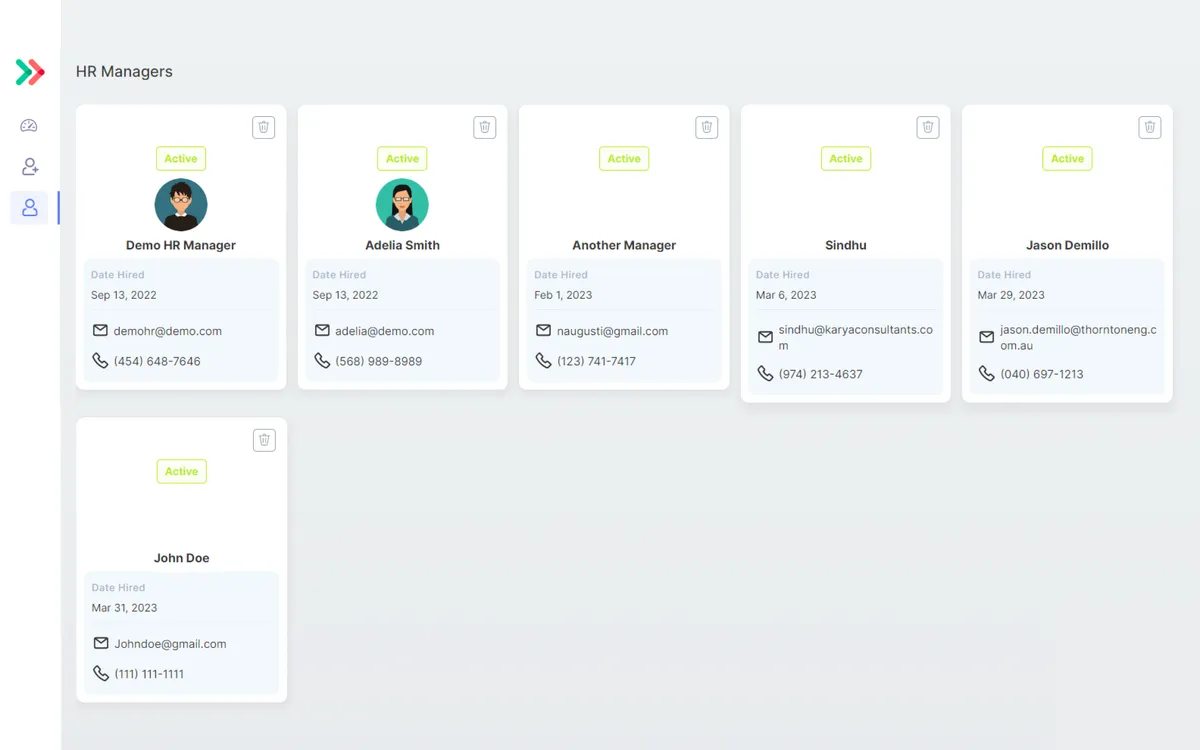This screenshot has height=750, width=1200.
Task: Click hire date Mar 6, 2023
Action: point(786,295)
